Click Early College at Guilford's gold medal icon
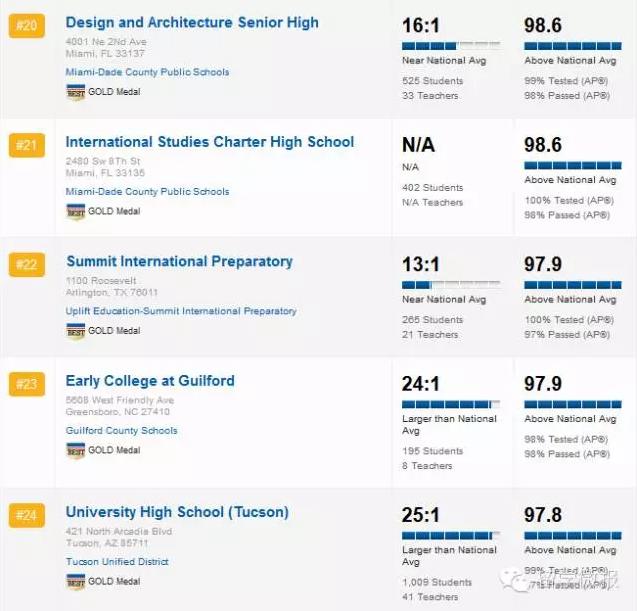637x611 pixels. click(75, 450)
